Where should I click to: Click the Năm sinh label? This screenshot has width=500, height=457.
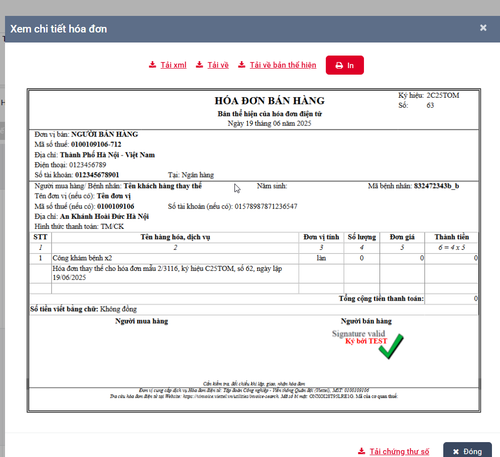coord(272,186)
